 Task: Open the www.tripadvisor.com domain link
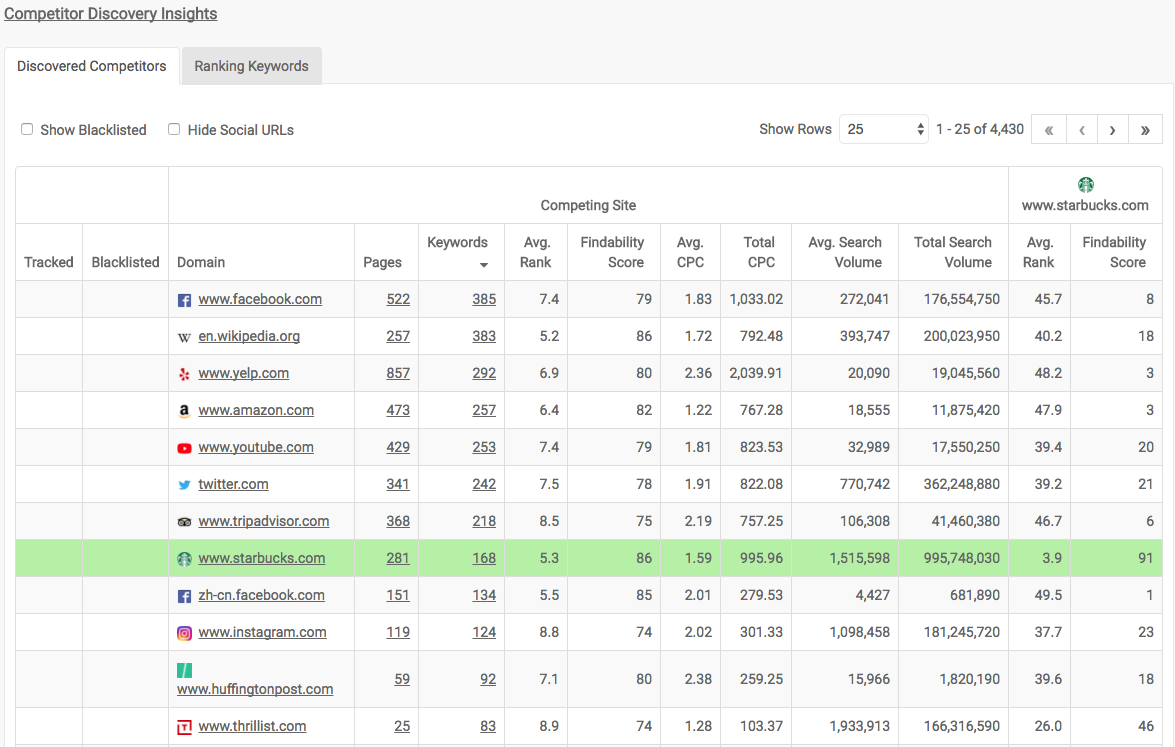point(264,521)
